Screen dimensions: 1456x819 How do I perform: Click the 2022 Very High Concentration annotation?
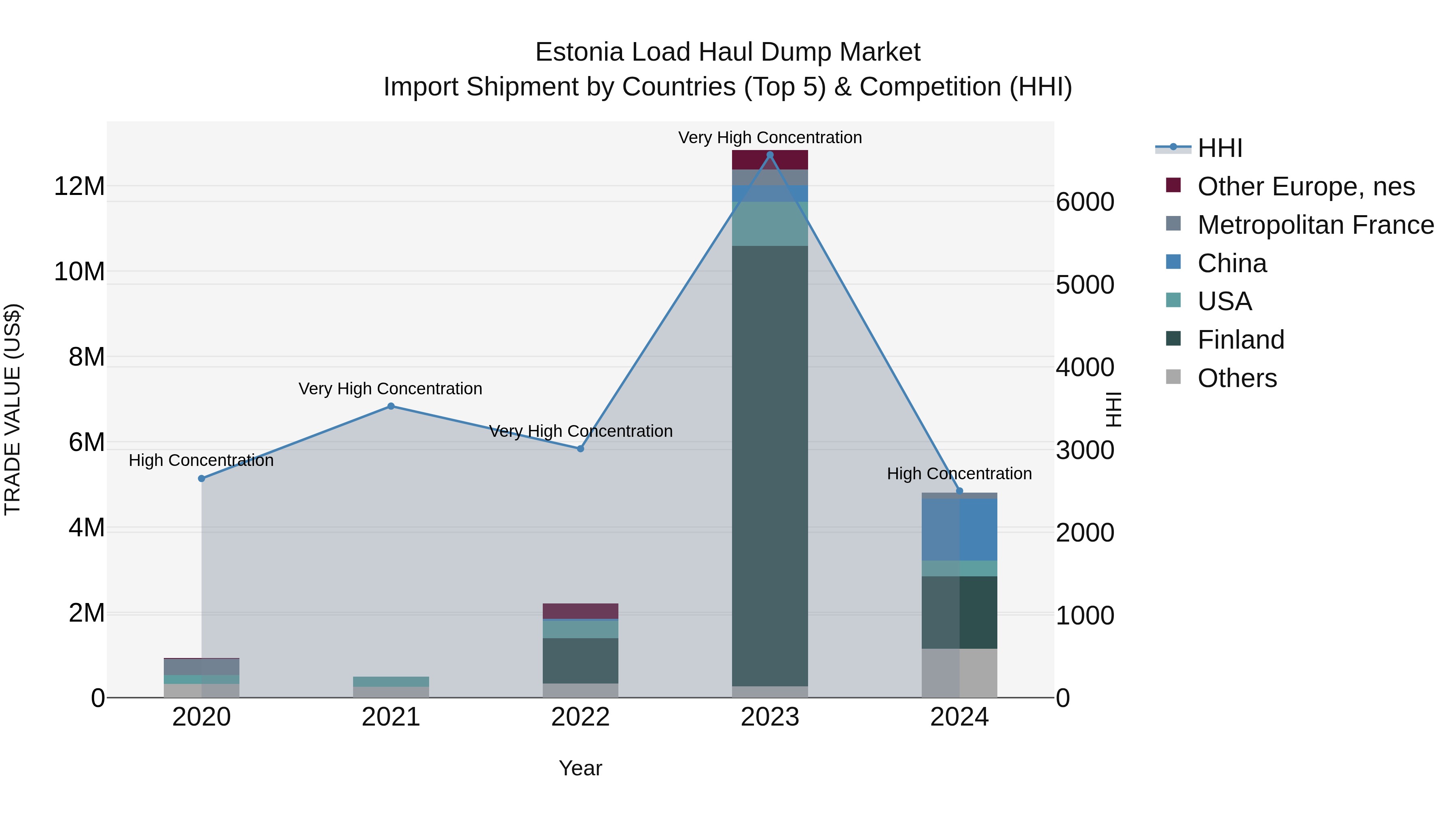pos(581,431)
